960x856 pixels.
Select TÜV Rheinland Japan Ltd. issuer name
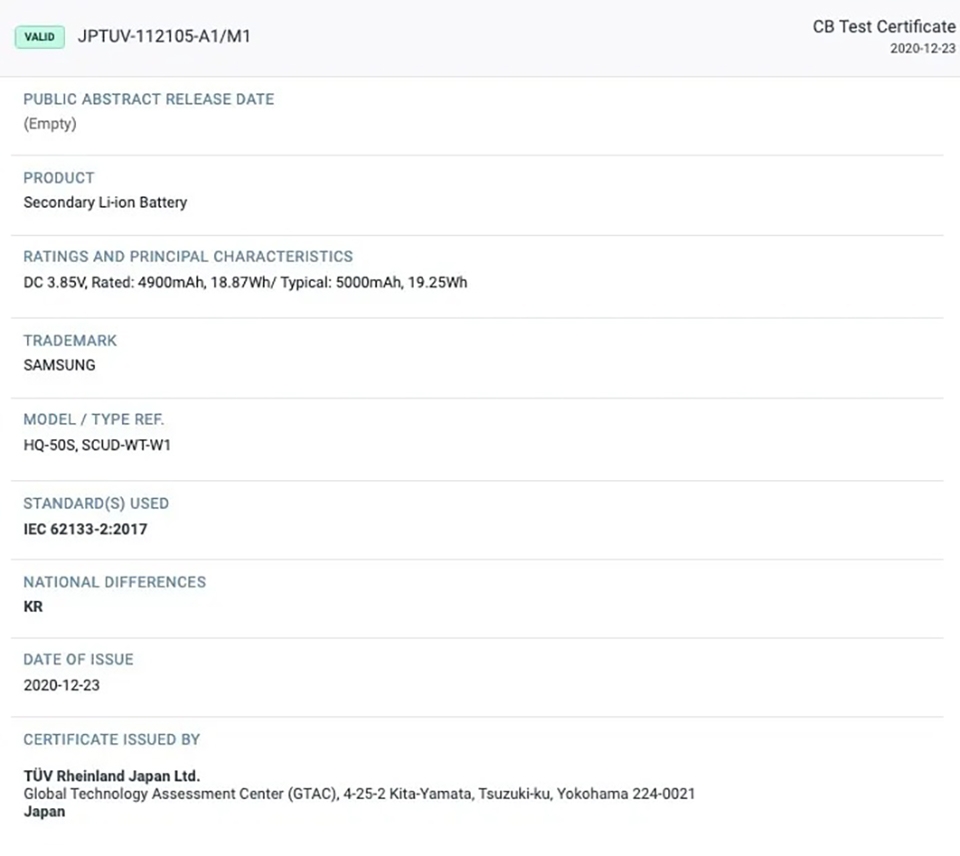point(112,776)
